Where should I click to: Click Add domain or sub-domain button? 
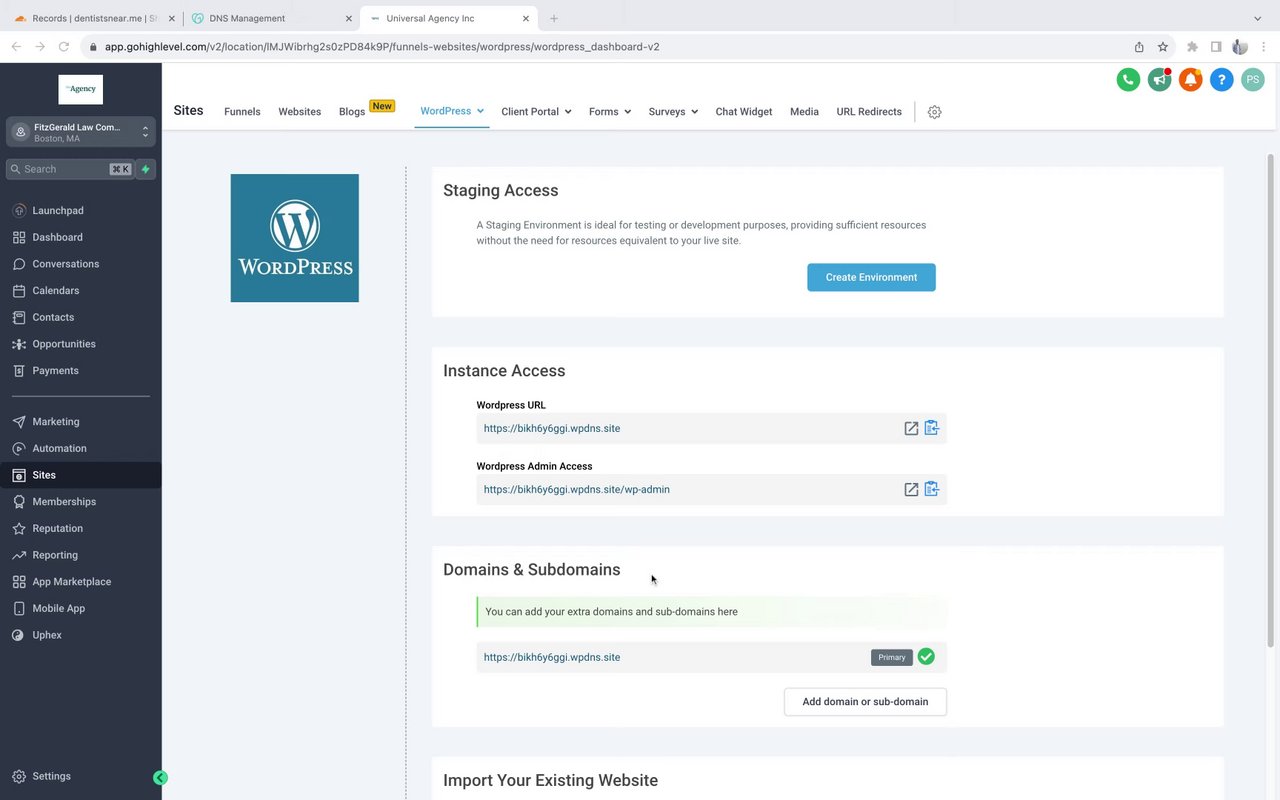(865, 702)
